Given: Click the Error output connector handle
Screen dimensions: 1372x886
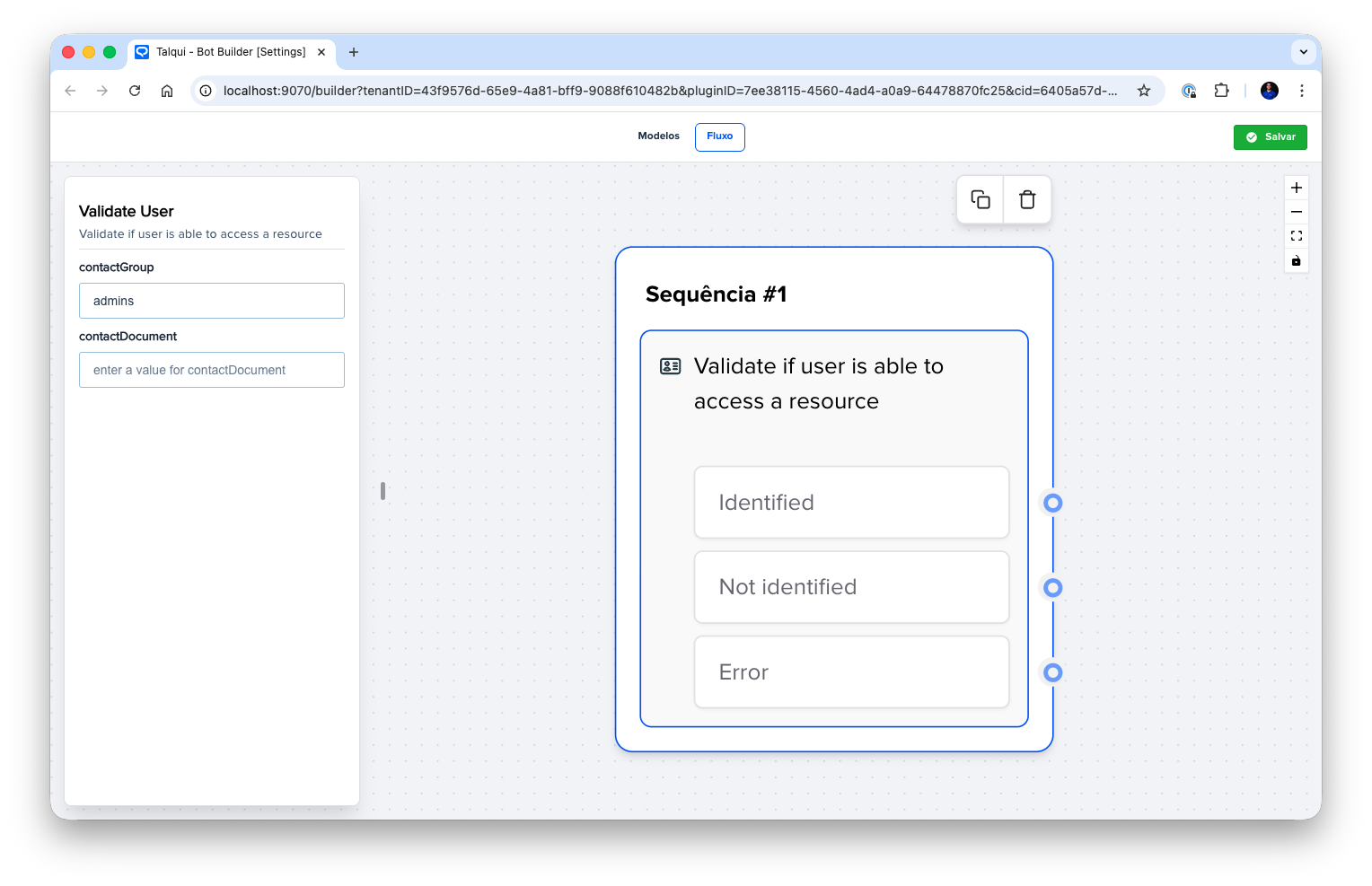Looking at the screenshot, I should (1052, 672).
